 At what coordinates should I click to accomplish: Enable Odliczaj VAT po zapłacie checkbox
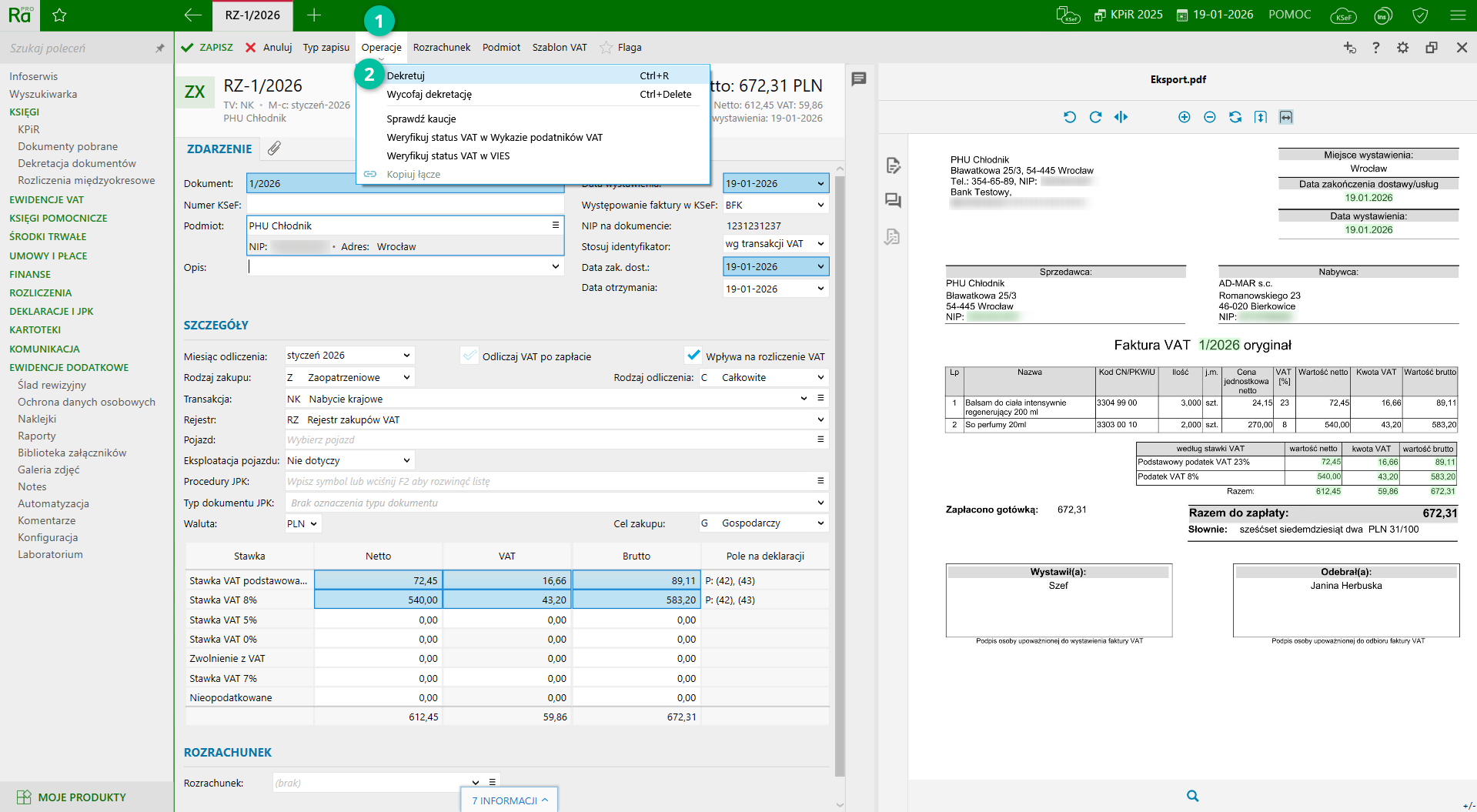pos(469,356)
